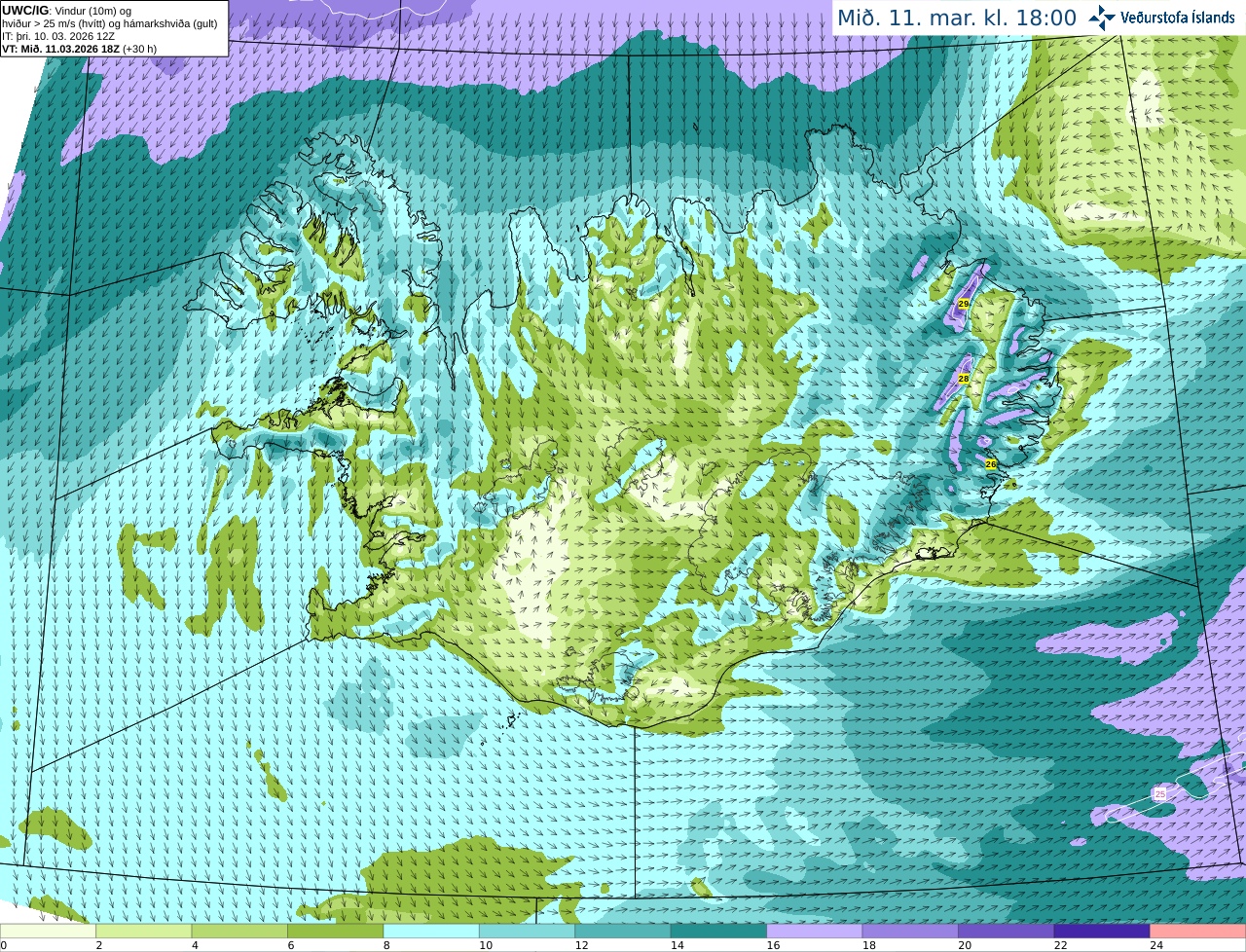The height and width of the screenshot is (952, 1246).
Task: Click the legend scale label 6
Action: [291, 945]
